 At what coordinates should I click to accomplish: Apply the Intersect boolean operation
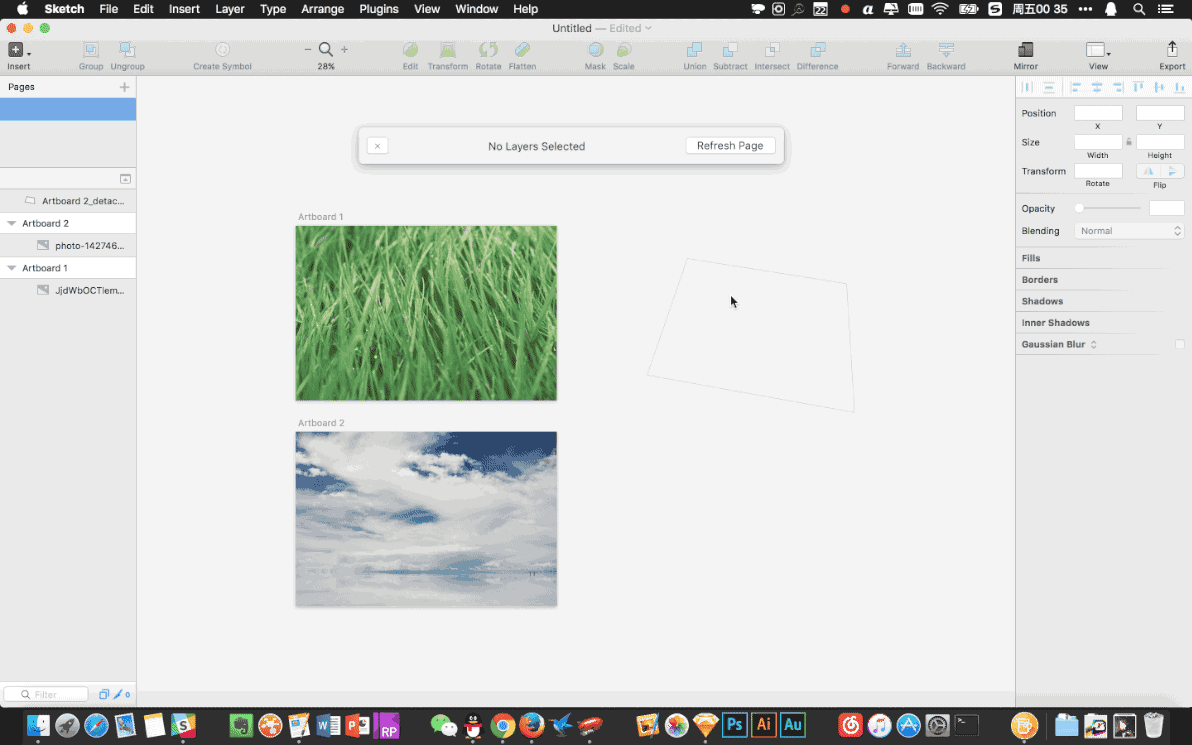pyautogui.click(x=772, y=50)
